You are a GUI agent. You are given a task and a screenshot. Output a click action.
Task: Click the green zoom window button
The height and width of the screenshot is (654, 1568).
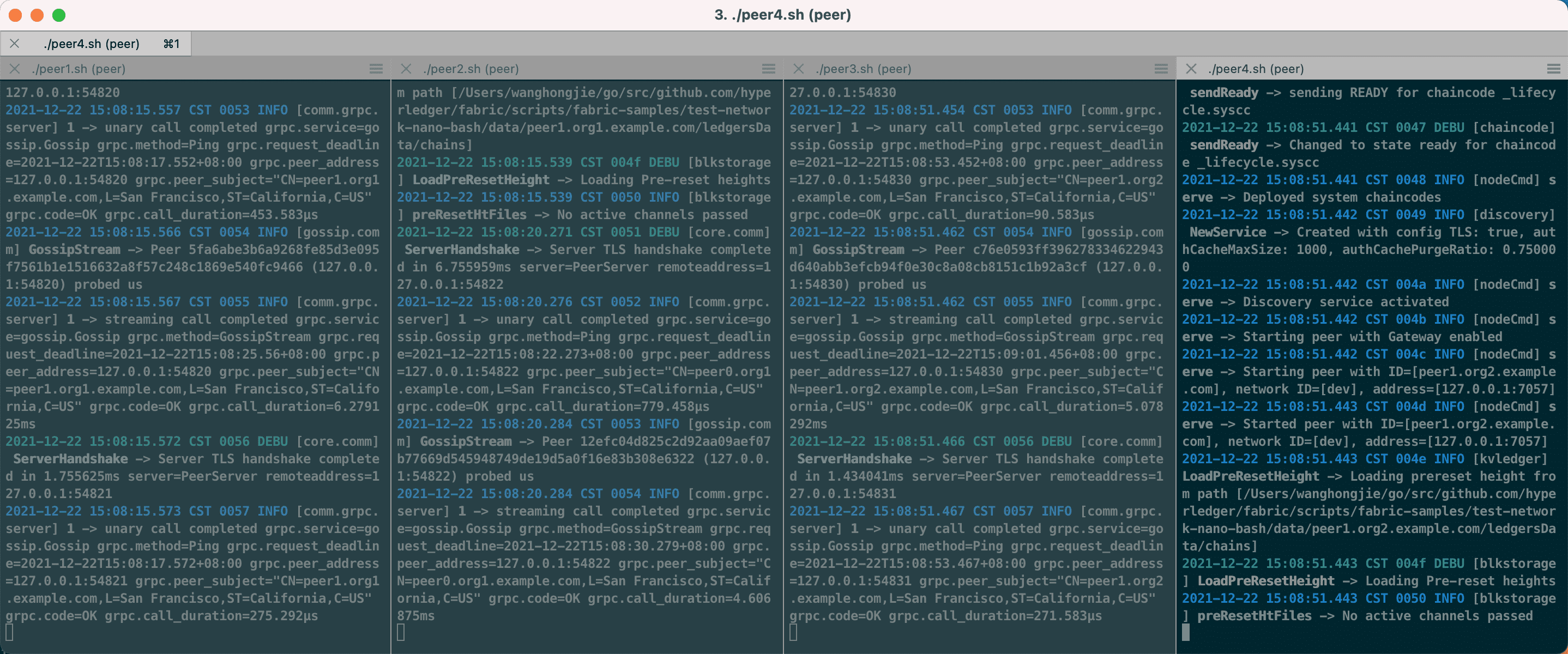pyautogui.click(x=59, y=15)
